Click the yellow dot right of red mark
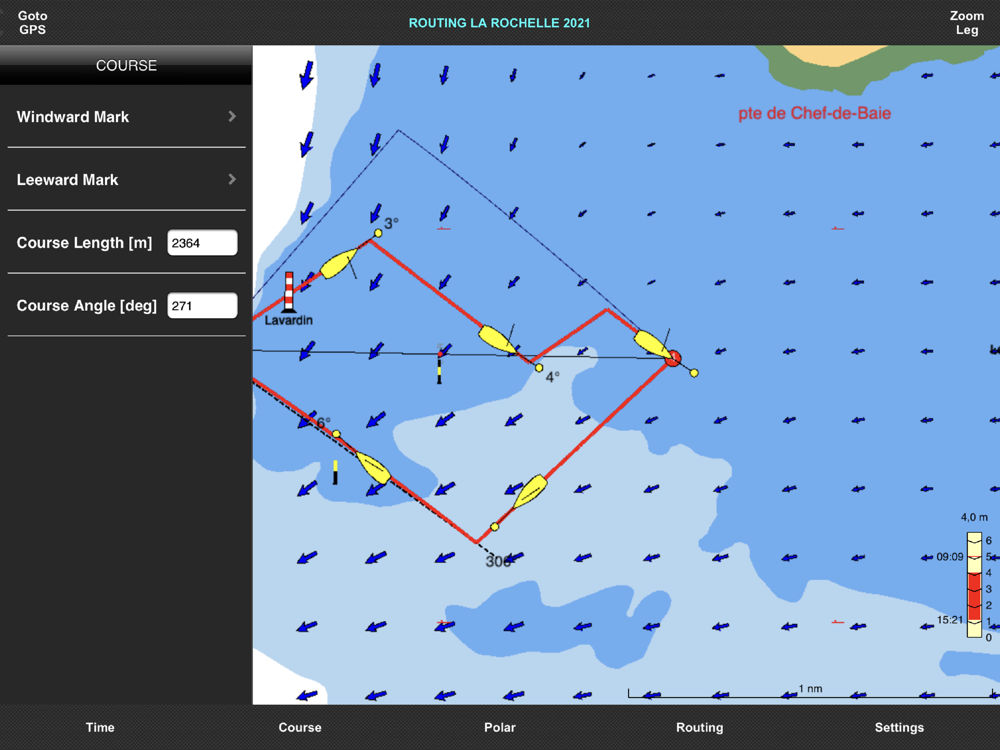 point(694,373)
